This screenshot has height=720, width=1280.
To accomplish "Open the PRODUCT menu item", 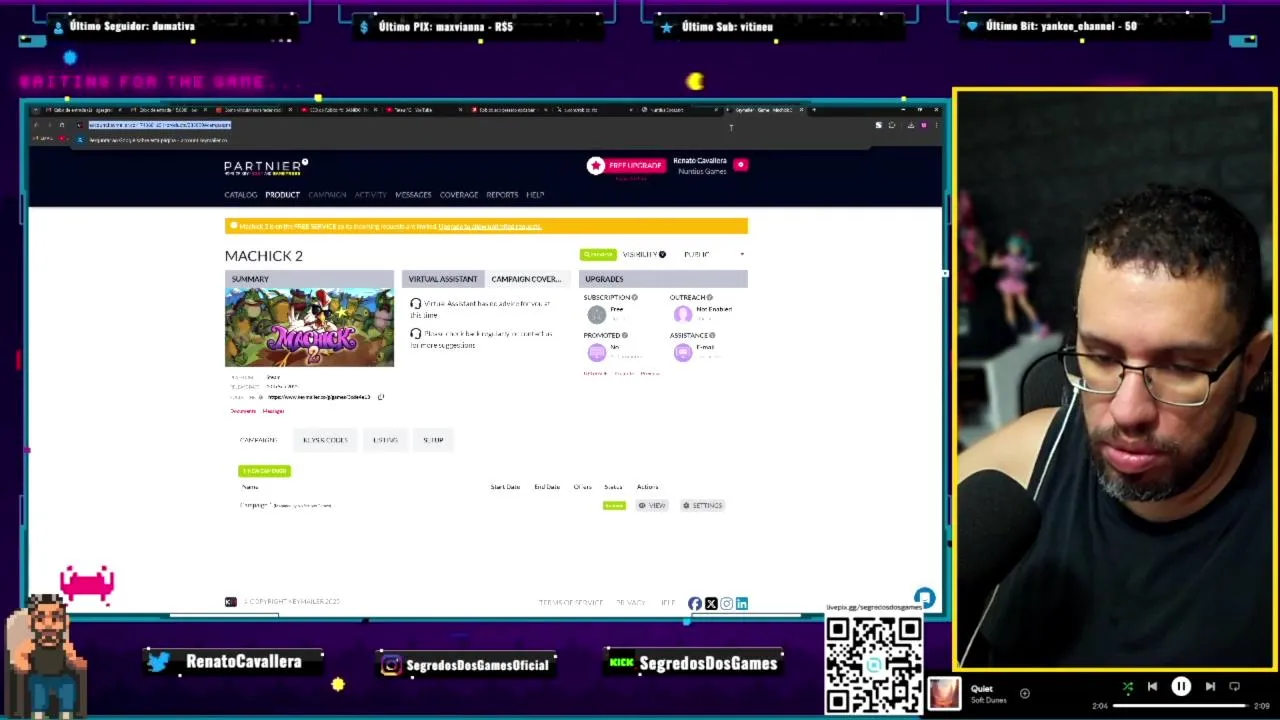I will point(282,195).
